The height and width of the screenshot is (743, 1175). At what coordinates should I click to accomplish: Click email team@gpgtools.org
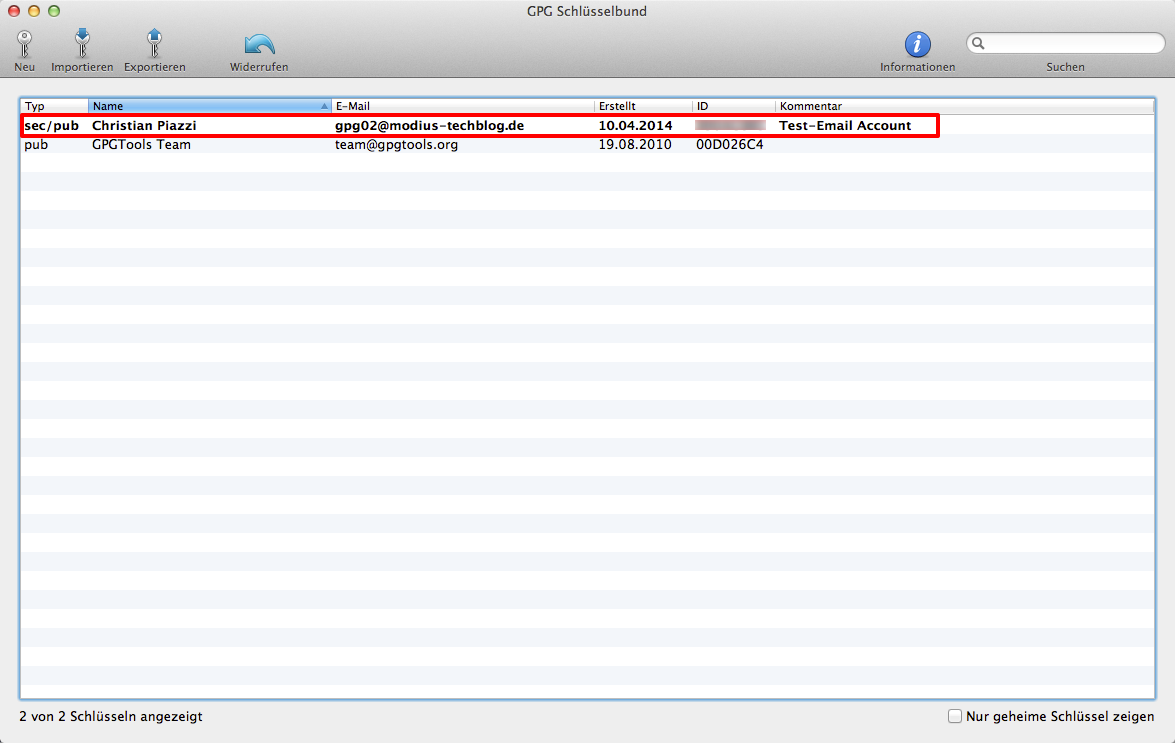click(x=396, y=145)
